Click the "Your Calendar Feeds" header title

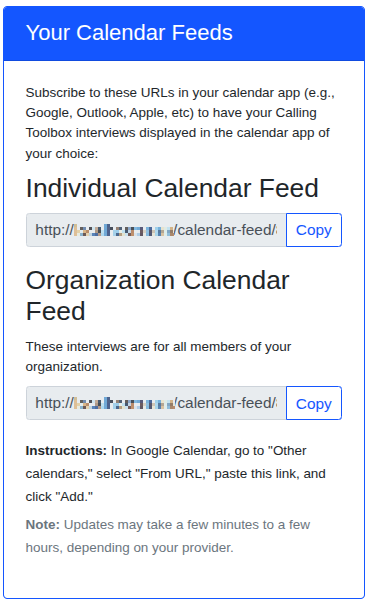pyautogui.click(x=129, y=33)
